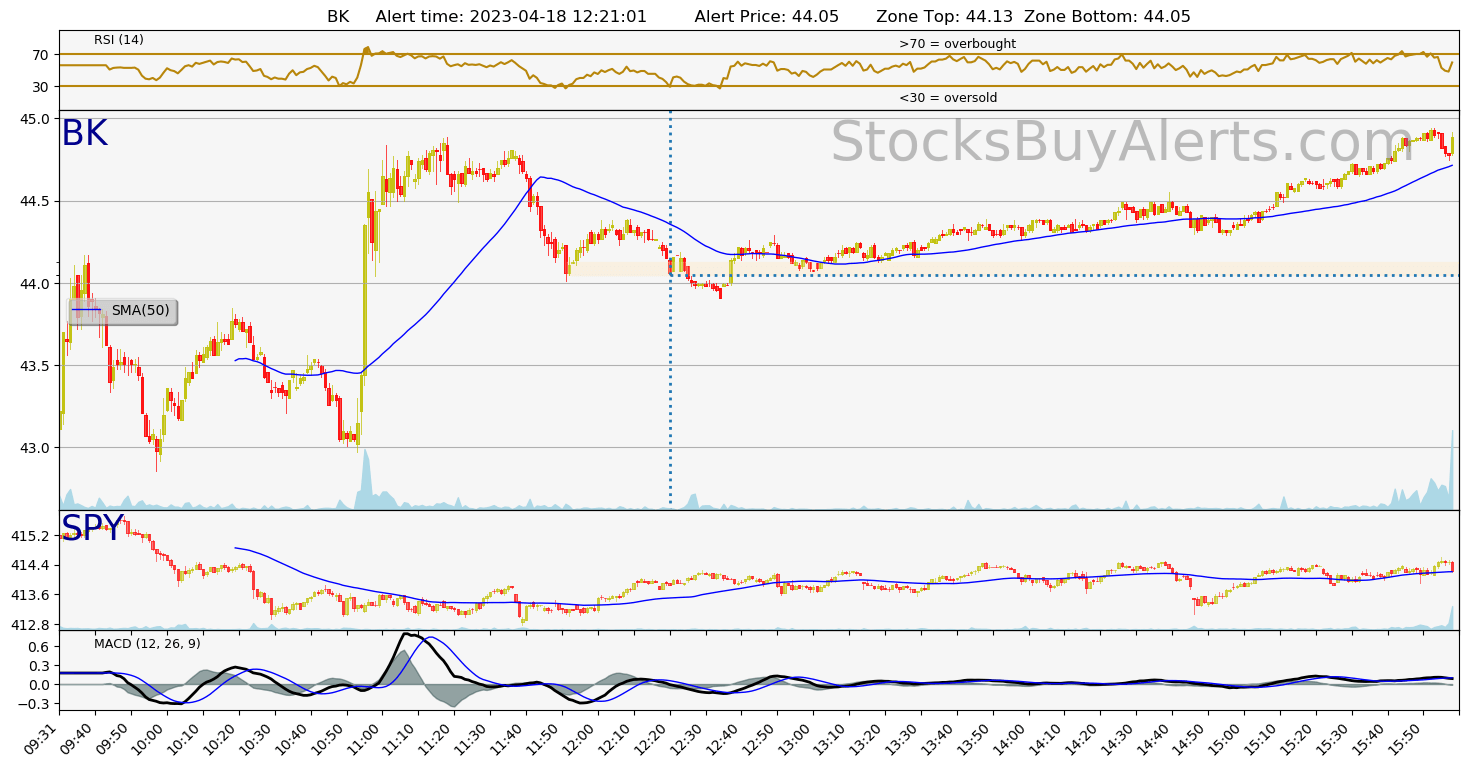Click the RSI 70 axis label
1474x768 pixels.
[x=42, y=54]
